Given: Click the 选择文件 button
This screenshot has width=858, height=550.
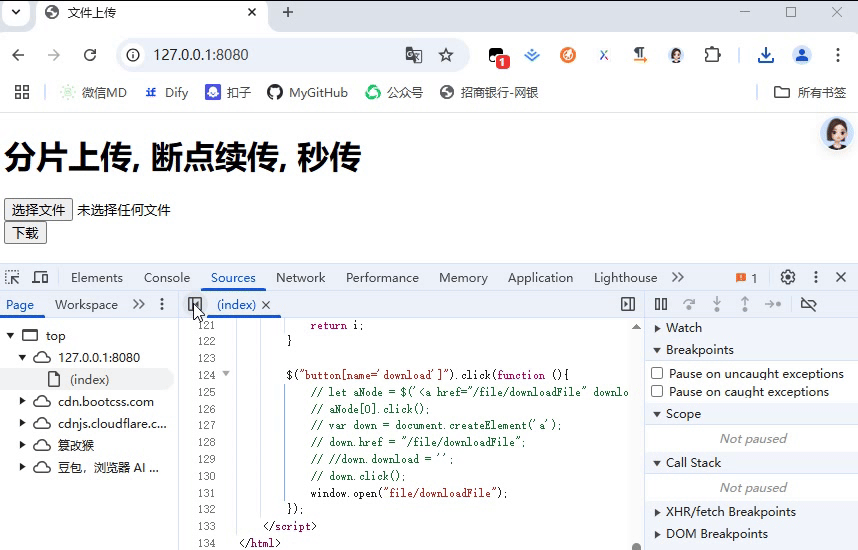Looking at the screenshot, I should tap(38, 210).
